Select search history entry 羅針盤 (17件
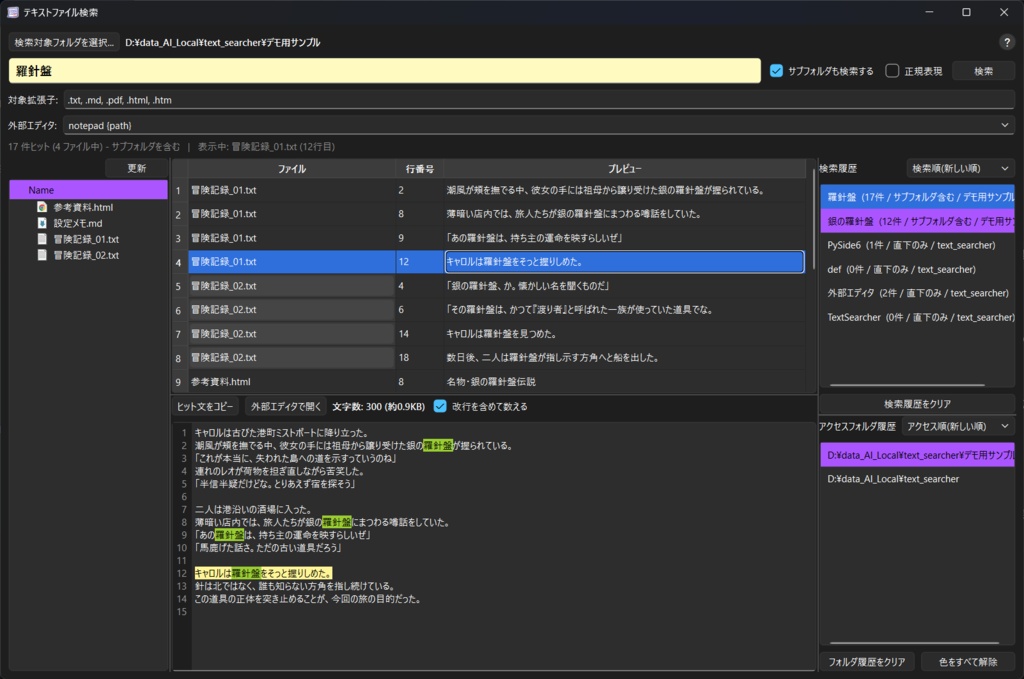Viewport: 1024px width, 679px height. tap(918, 197)
